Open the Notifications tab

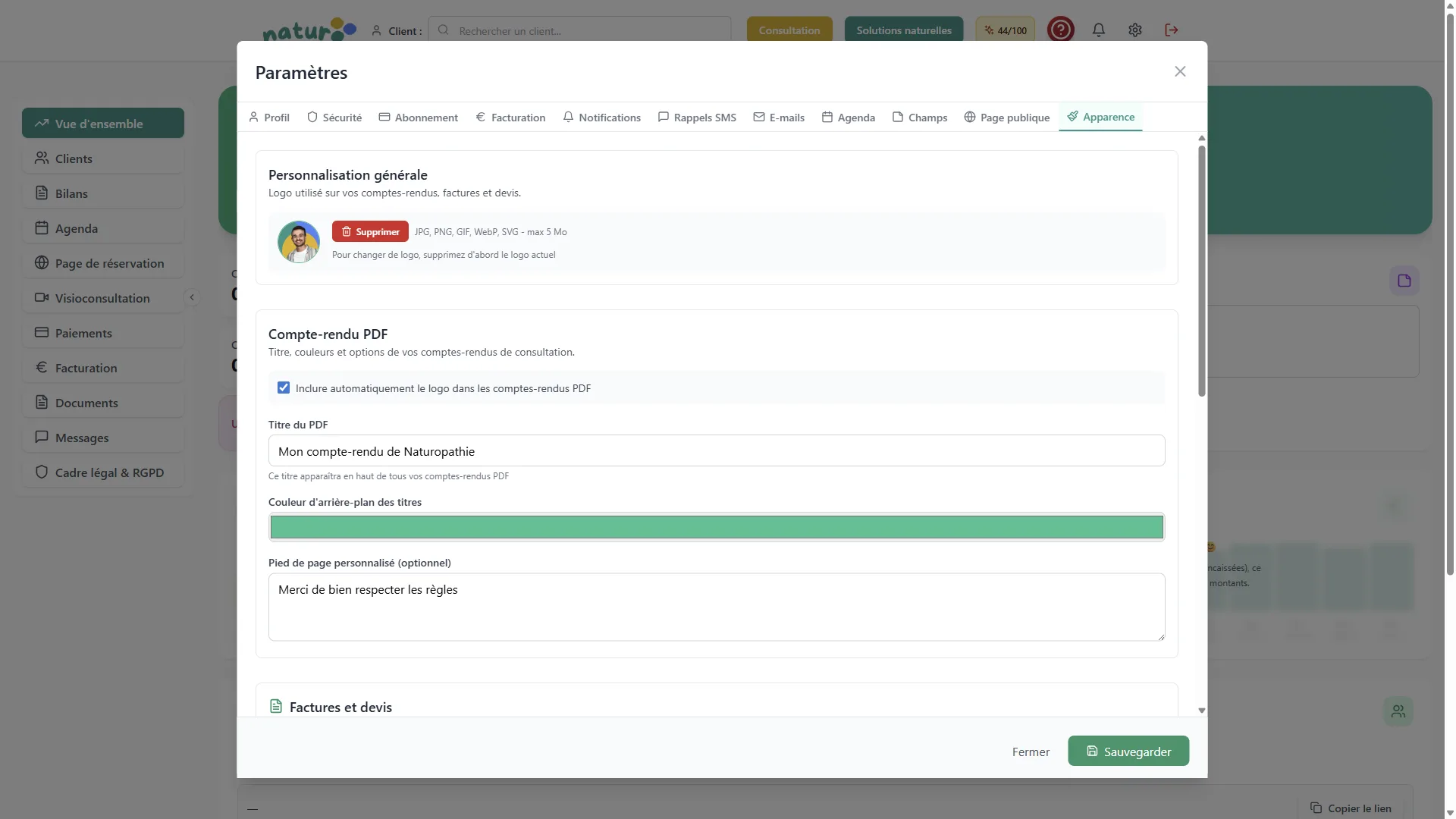coord(602,118)
